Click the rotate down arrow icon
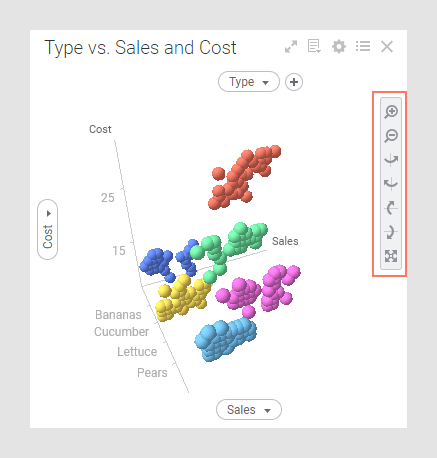Image resolution: width=437 pixels, height=458 pixels. pyautogui.click(x=391, y=232)
